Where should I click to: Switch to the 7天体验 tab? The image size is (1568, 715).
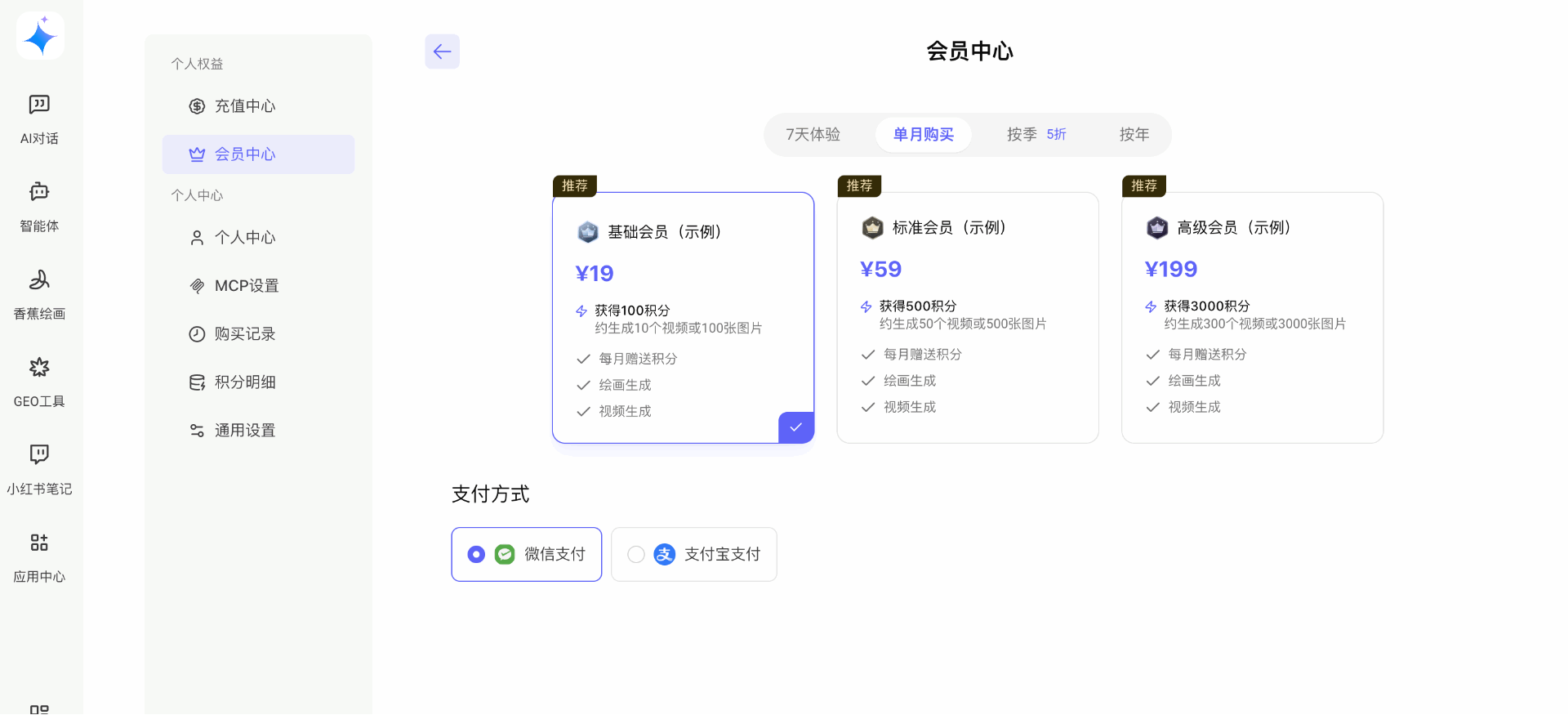[x=813, y=135]
